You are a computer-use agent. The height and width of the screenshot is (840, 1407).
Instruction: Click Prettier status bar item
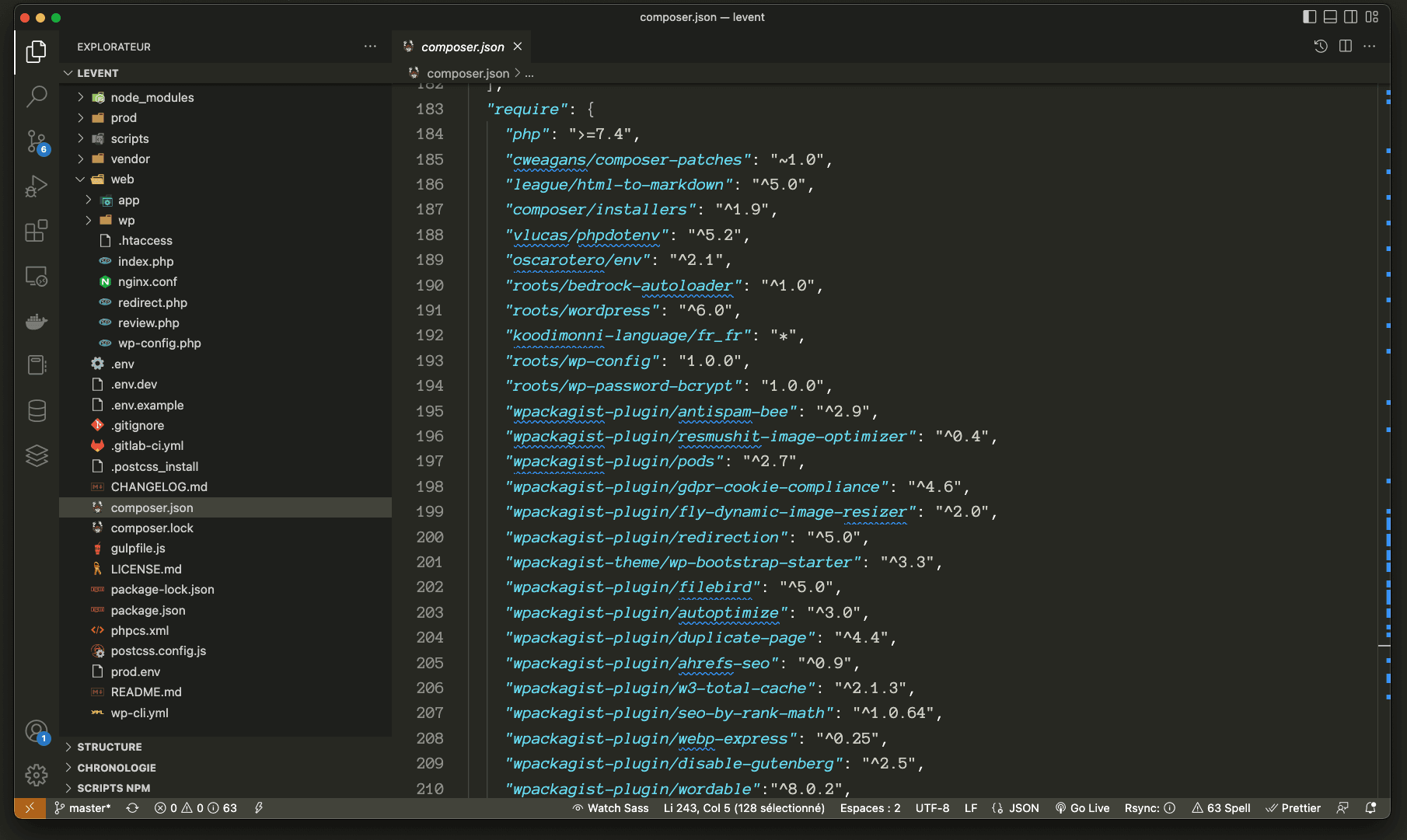(x=1294, y=808)
